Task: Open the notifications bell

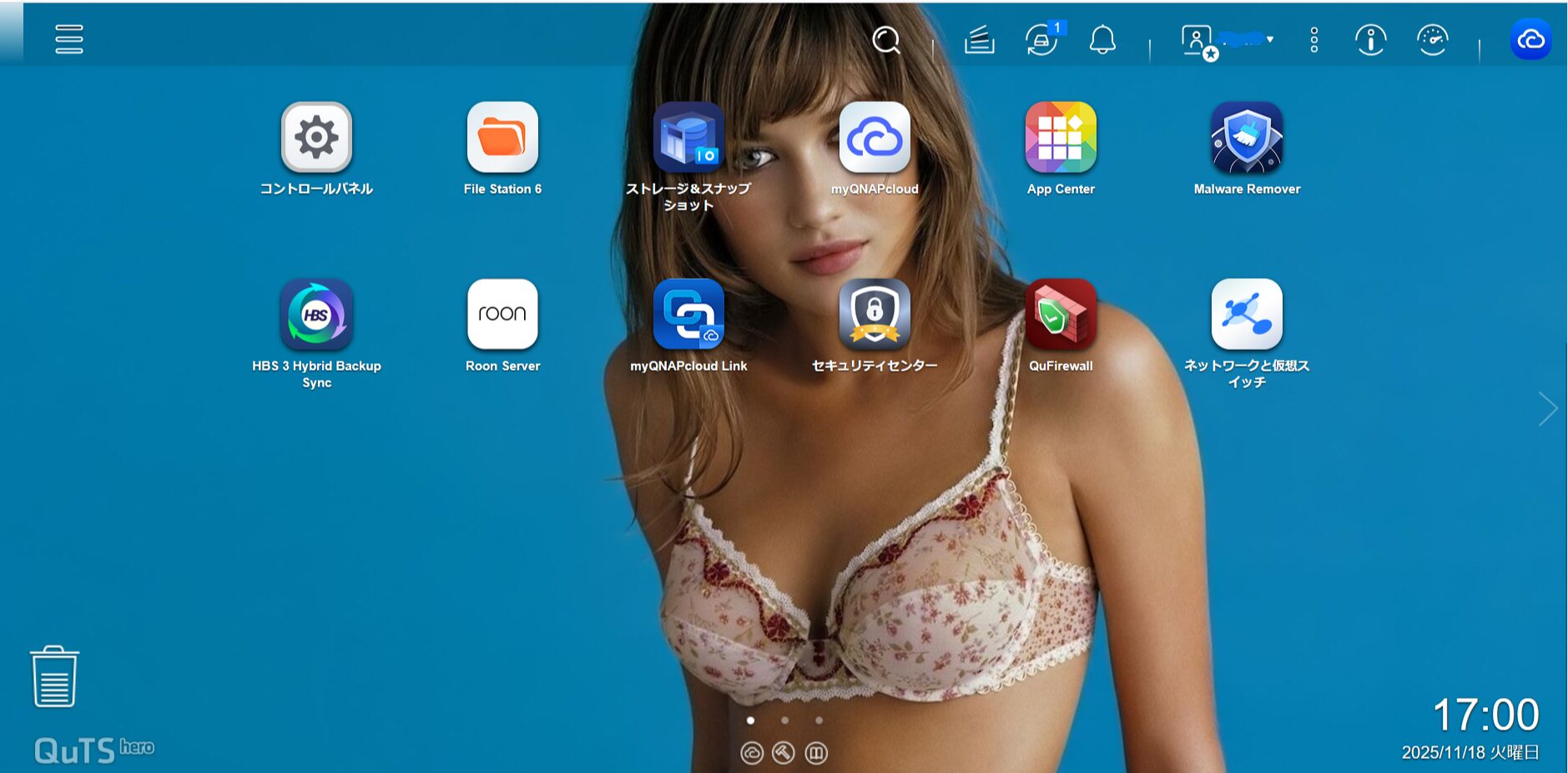Action: [1102, 39]
